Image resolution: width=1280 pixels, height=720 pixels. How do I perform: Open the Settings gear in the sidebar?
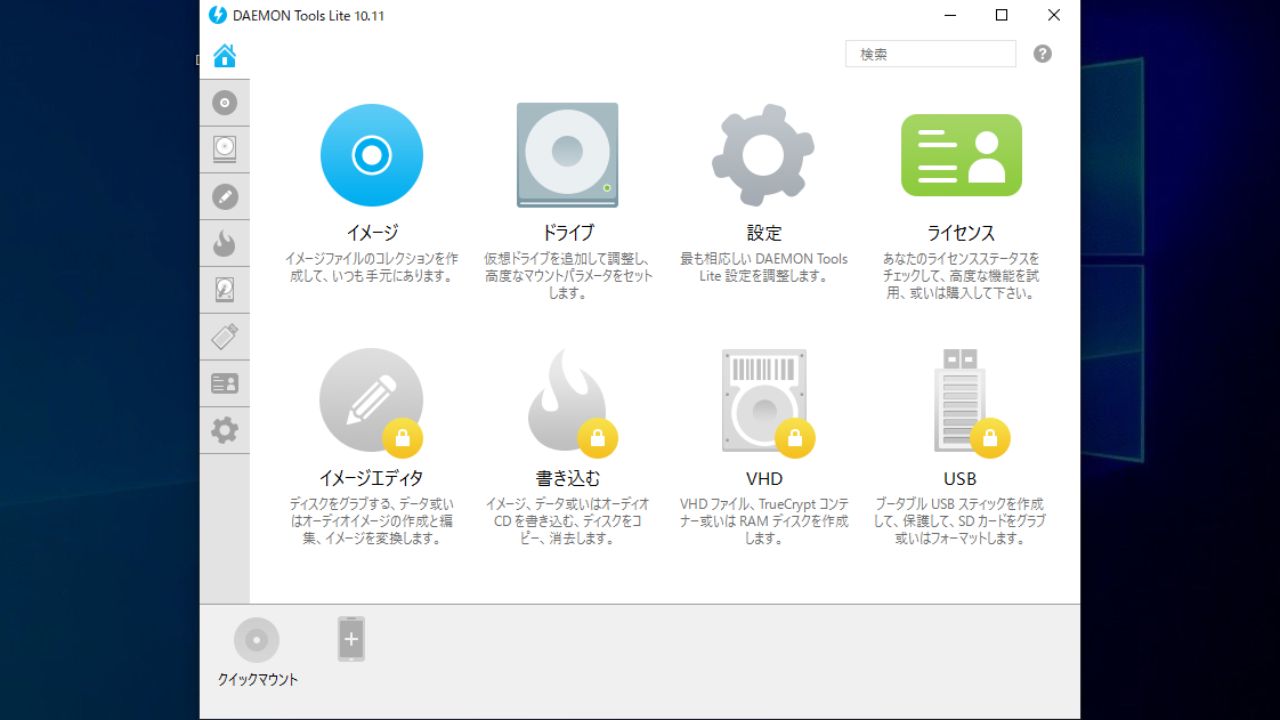[224, 430]
